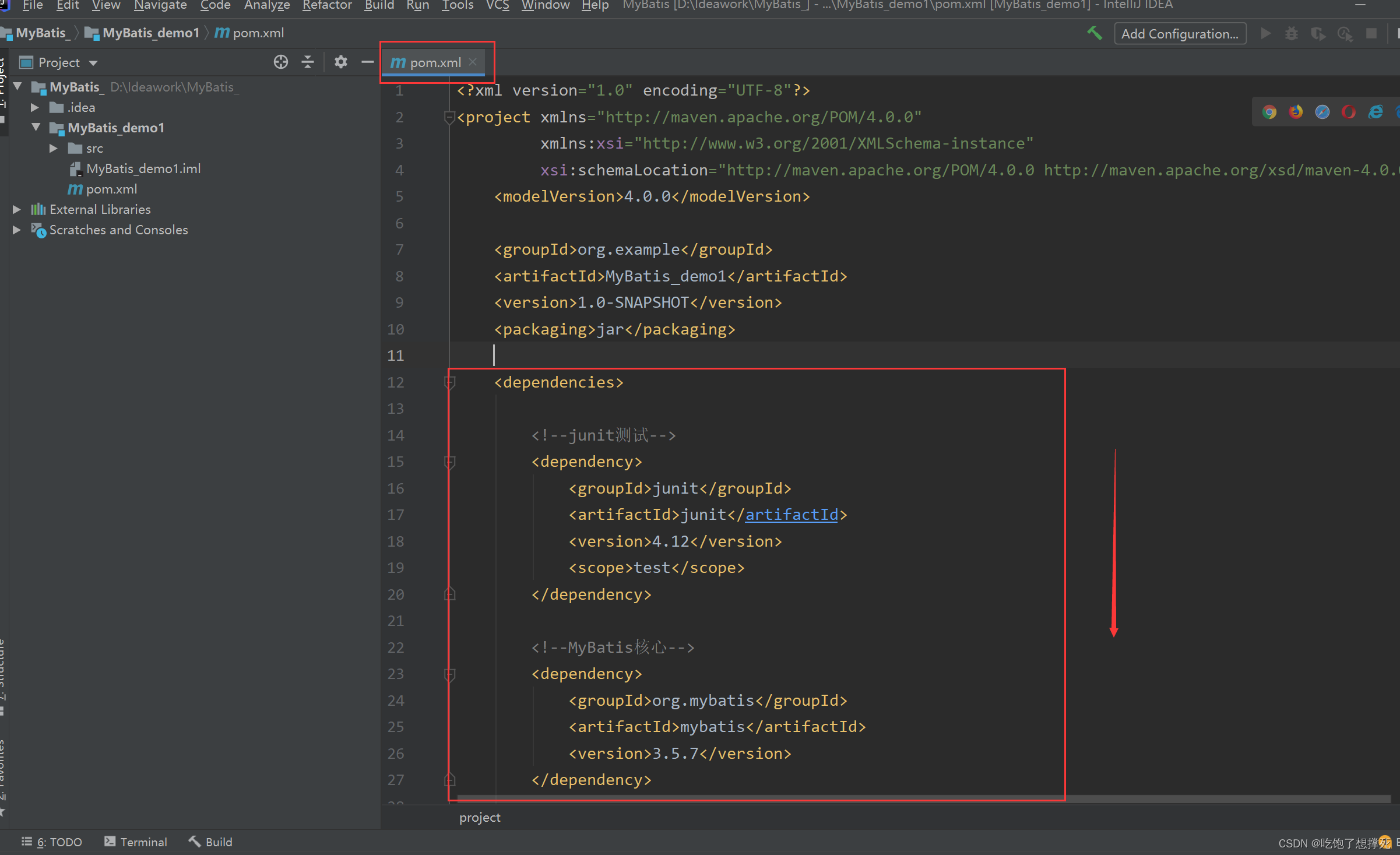
Task: Hide the Project panel with minus icon
Action: coord(367,62)
